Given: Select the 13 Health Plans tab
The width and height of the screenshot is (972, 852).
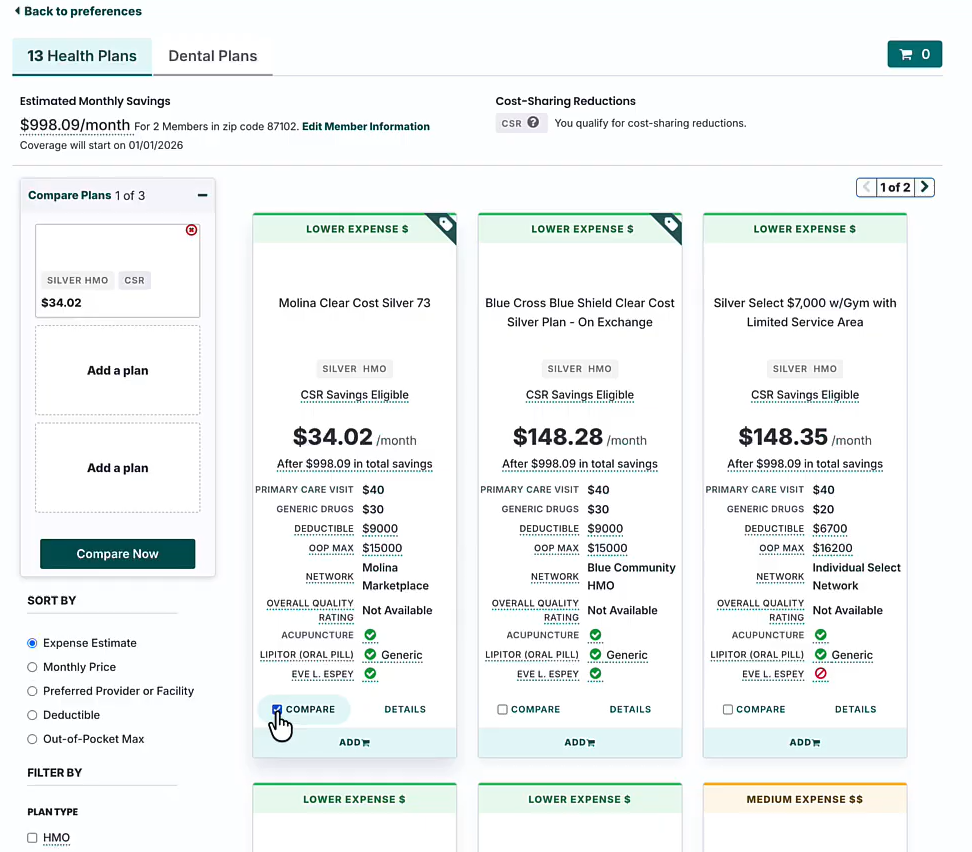Looking at the screenshot, I should click(82, 56).
